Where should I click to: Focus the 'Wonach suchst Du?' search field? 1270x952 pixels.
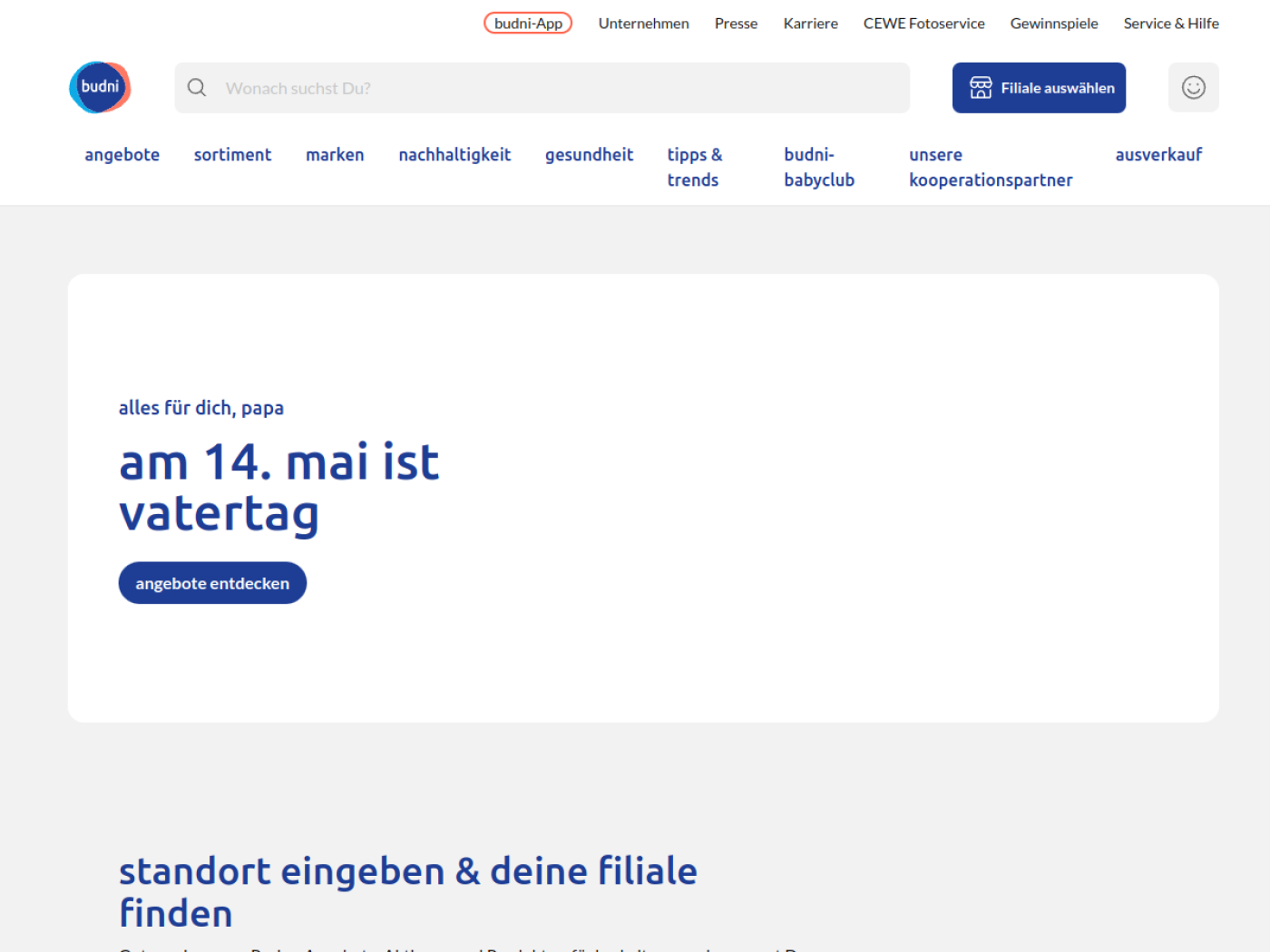tap(542, 88)
